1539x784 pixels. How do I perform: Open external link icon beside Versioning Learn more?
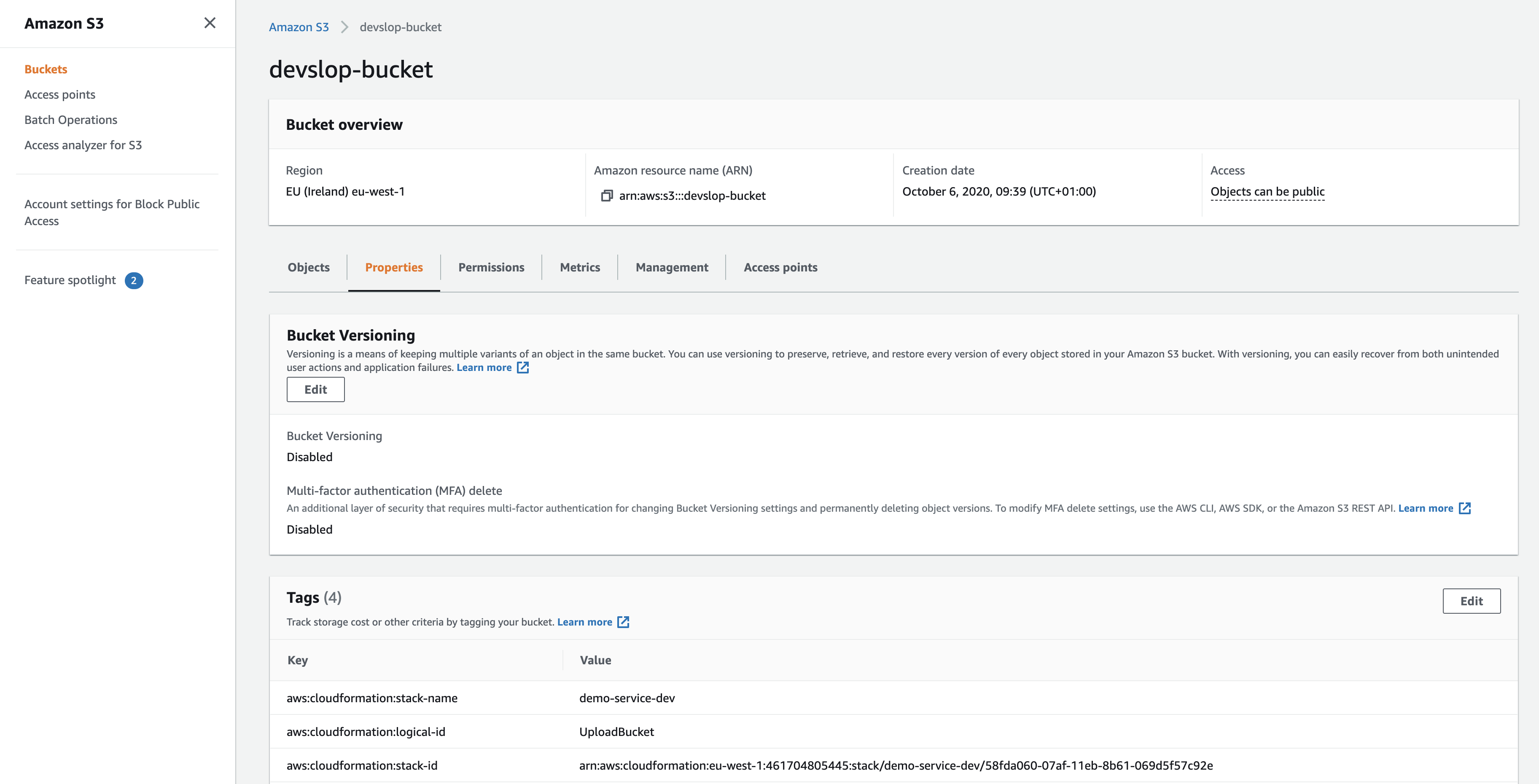[x=523, y=367]
